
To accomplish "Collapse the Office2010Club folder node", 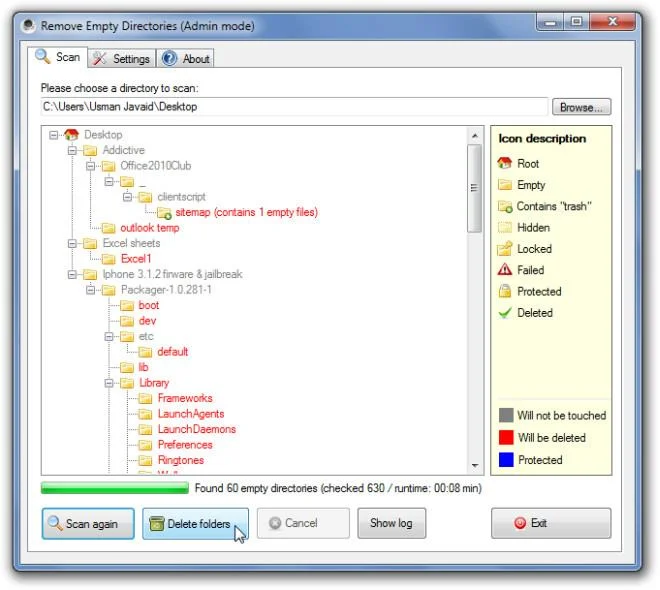I will pos(90,166).
